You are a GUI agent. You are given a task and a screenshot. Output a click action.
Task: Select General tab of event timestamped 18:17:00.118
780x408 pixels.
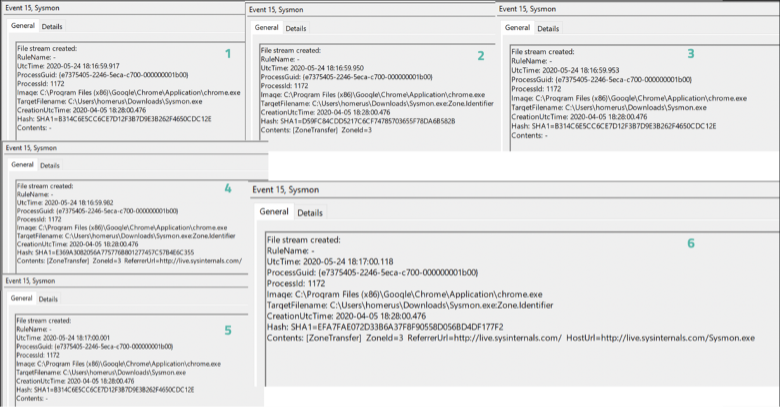(274, 212)
